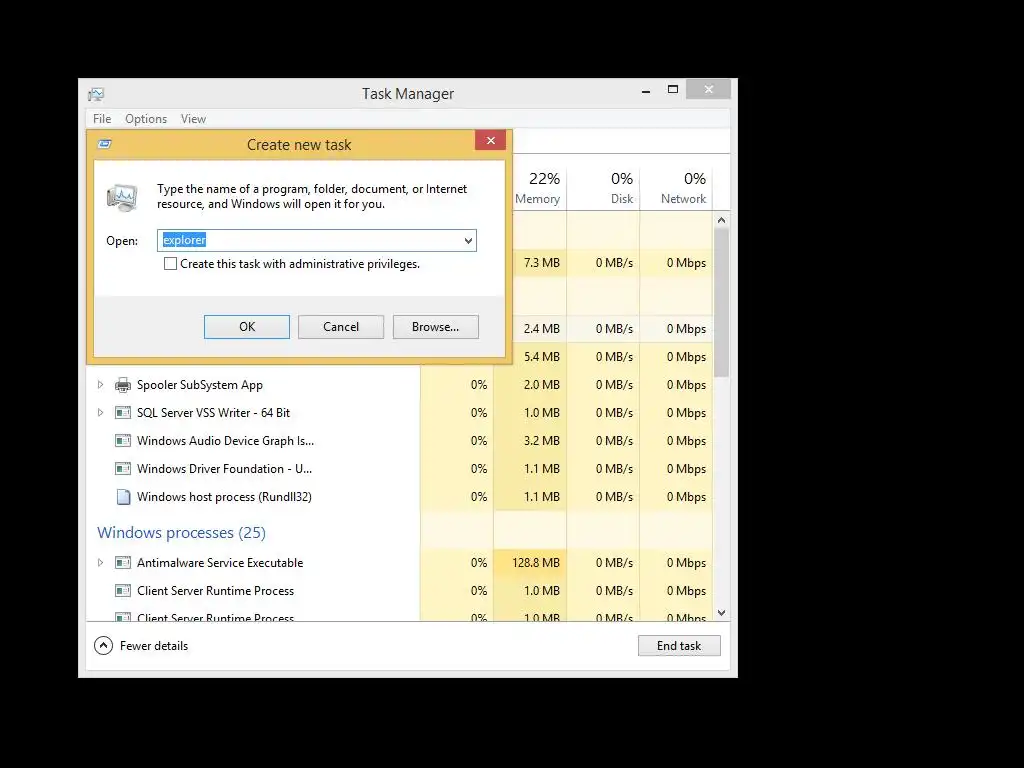Click the Browse... button
Image resolution: width=1024 pixels, height=768 pixels.
[x=436, y=327]
